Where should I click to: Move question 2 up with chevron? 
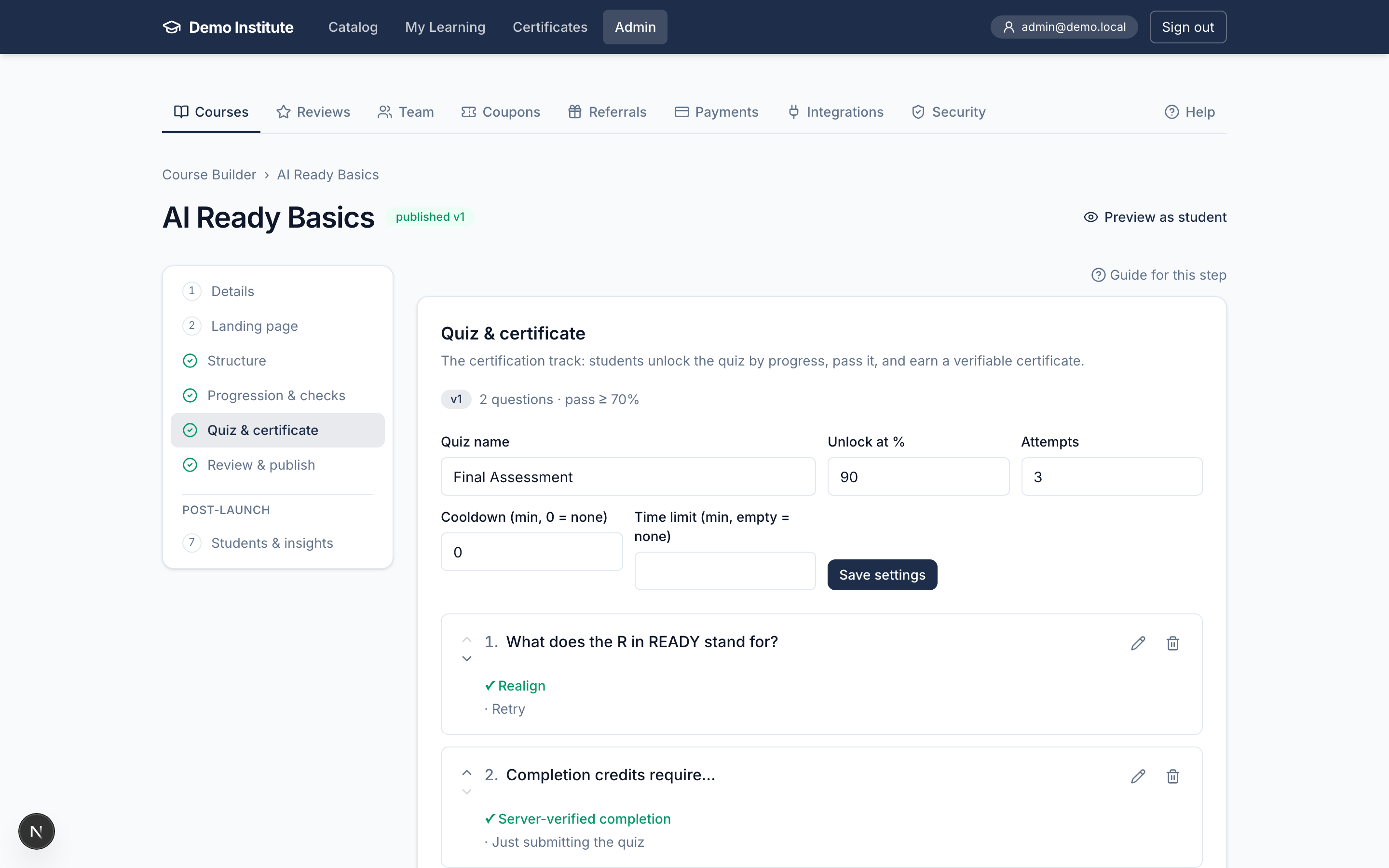coord(467,773)
